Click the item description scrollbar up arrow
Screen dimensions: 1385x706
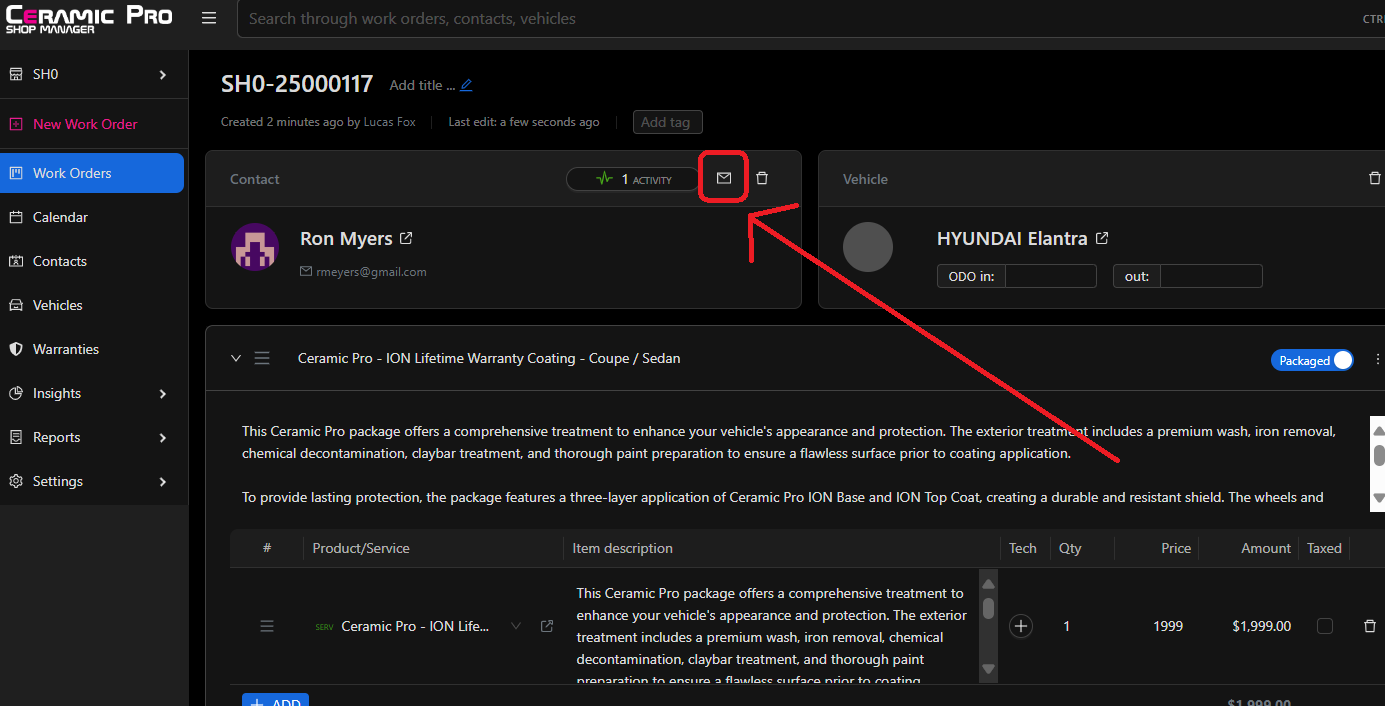988,584
